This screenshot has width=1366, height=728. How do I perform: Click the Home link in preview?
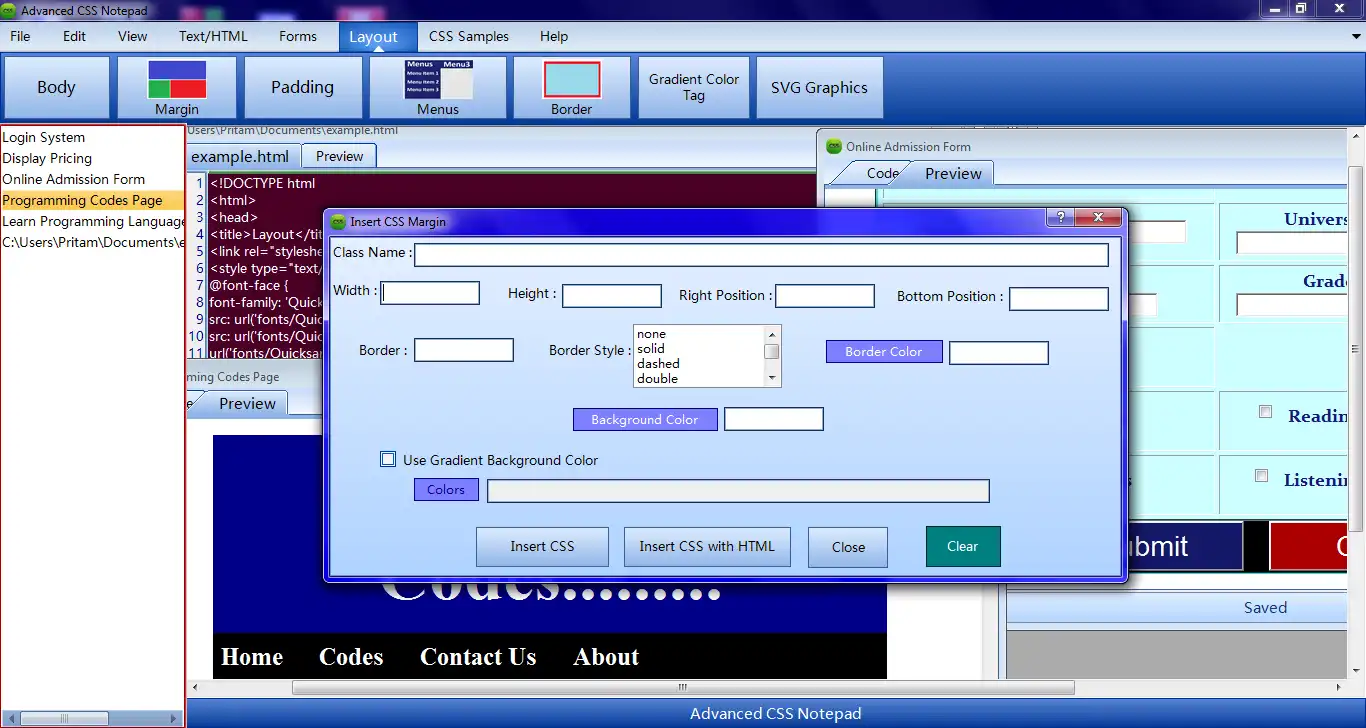[x=252, y=657]
